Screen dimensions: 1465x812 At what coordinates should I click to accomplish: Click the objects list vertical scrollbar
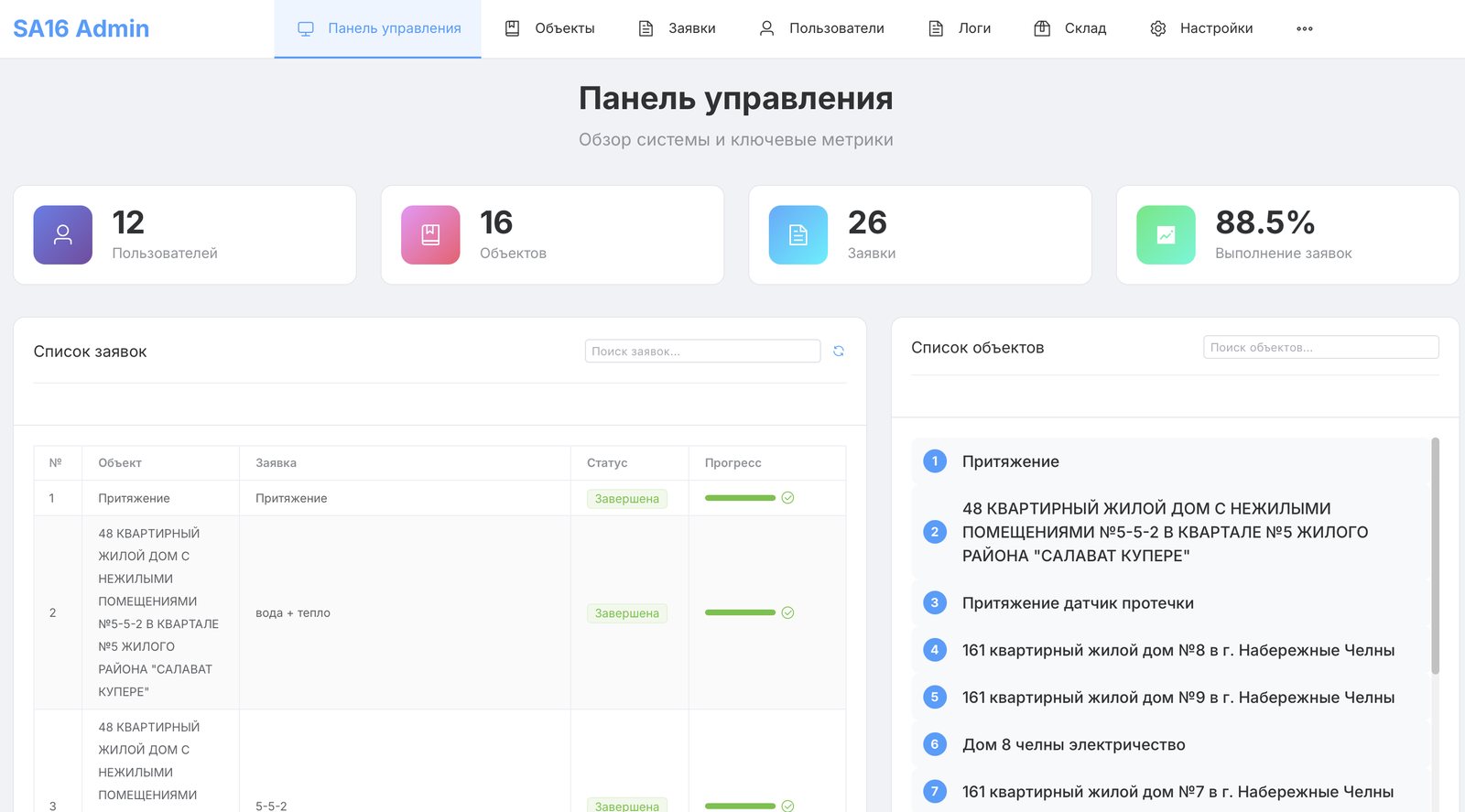(1435, 556)
